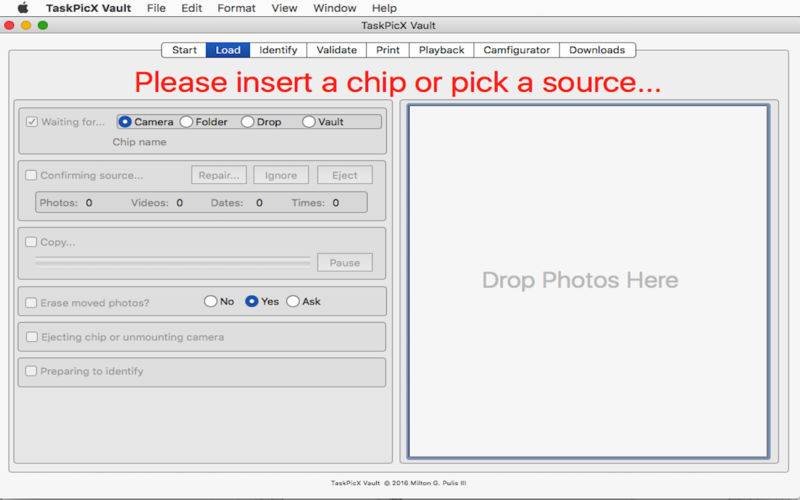Switch to the Start tab
This screenshot has height=500, width=800.
tap(184, 50)
